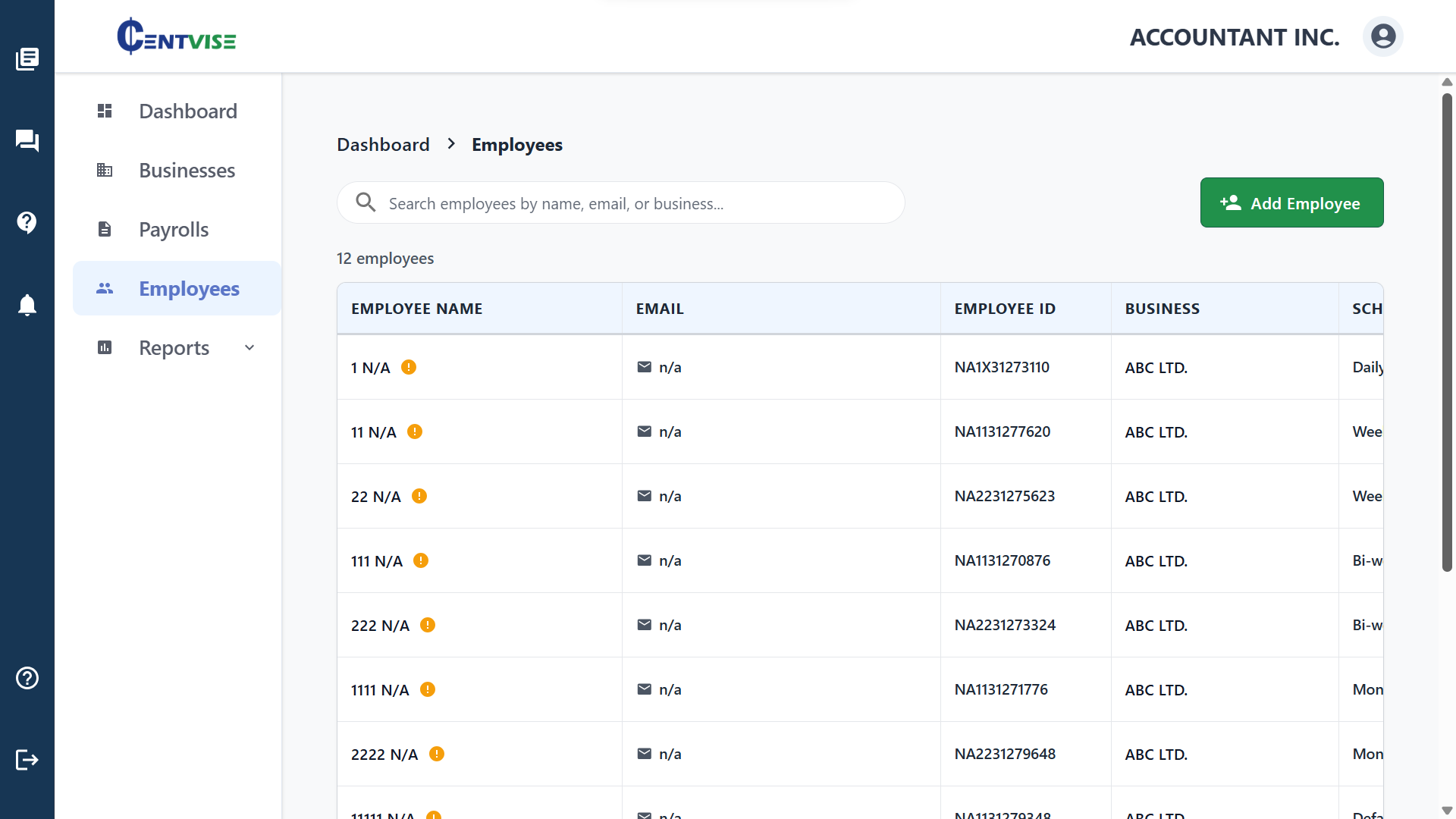Click the Employees people icon in the sidebar

[x=105, y=288]
